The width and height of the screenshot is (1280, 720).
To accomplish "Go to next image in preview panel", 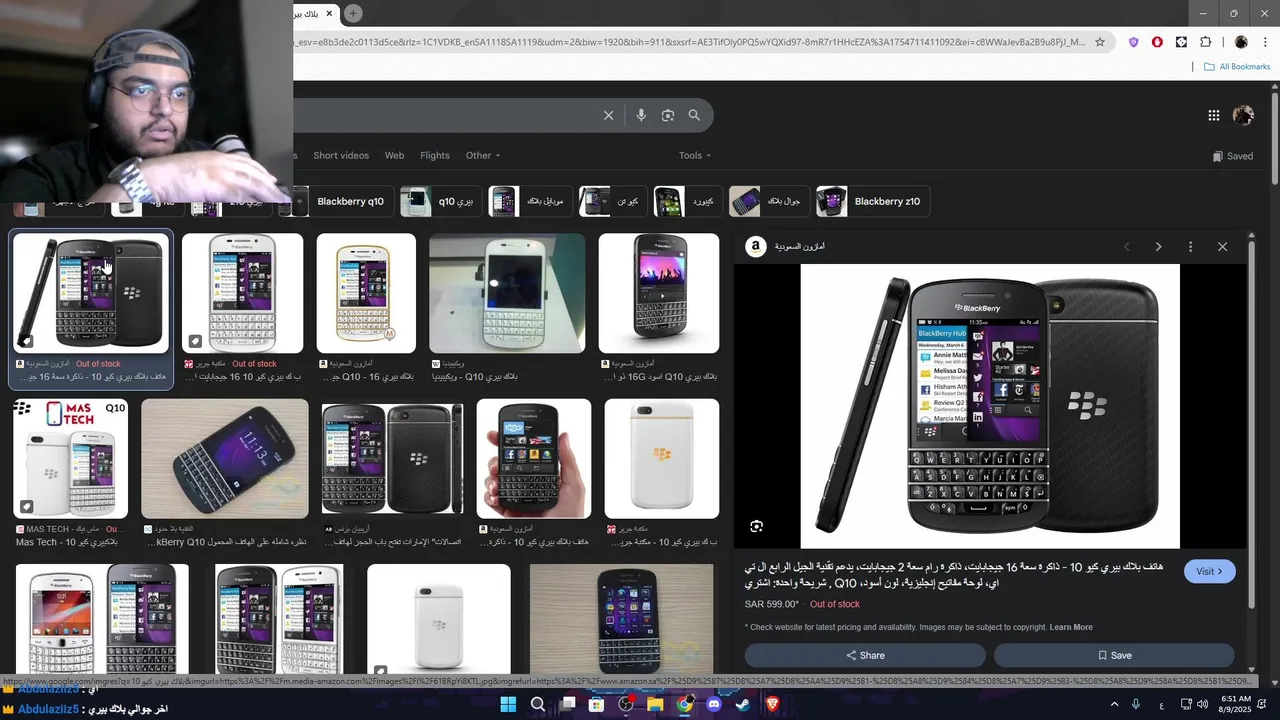I will (x=1158, y=246).
